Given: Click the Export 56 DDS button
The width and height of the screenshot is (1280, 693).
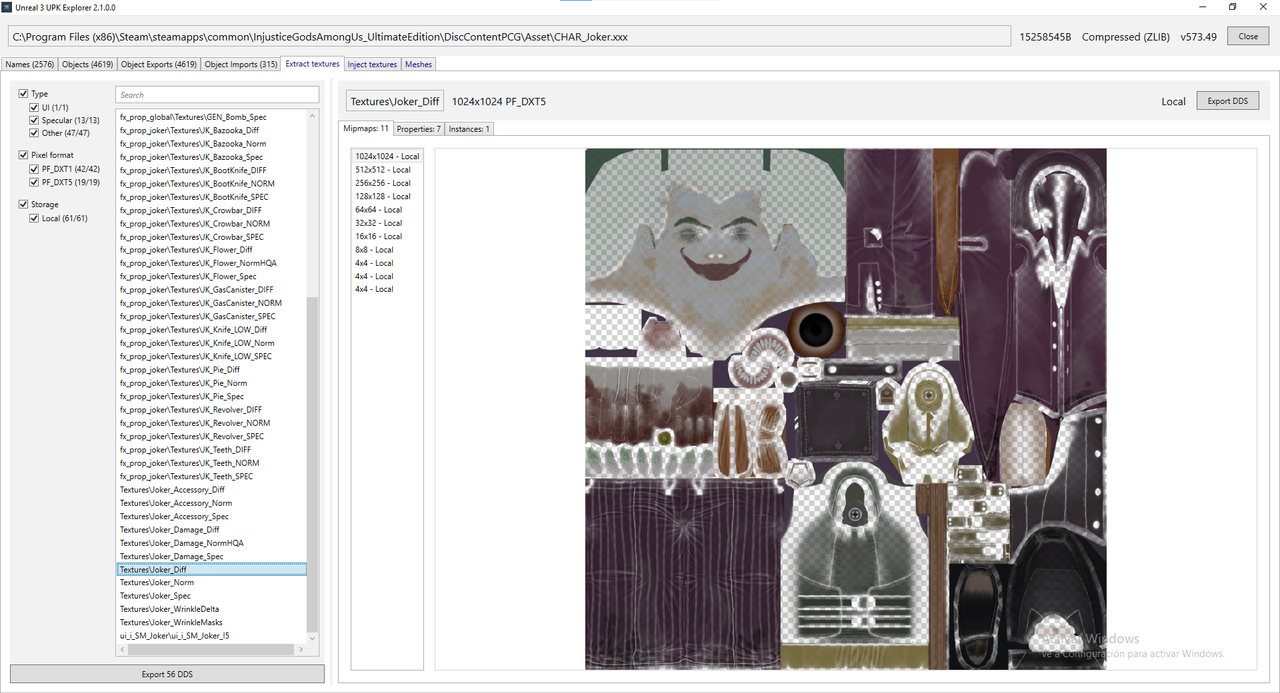Looking at the screenshot, I should [167, 674].
